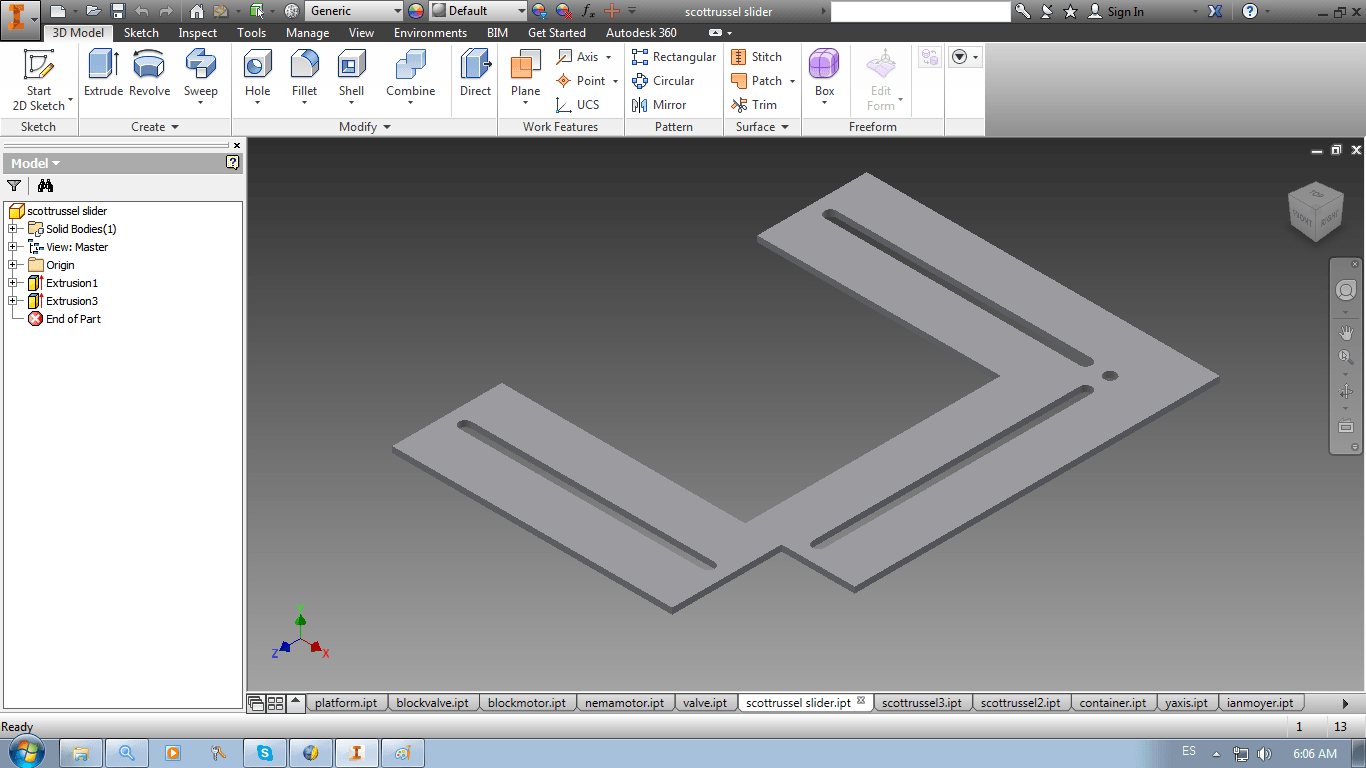Open the fx Parameters dialog

click(588, 11)
